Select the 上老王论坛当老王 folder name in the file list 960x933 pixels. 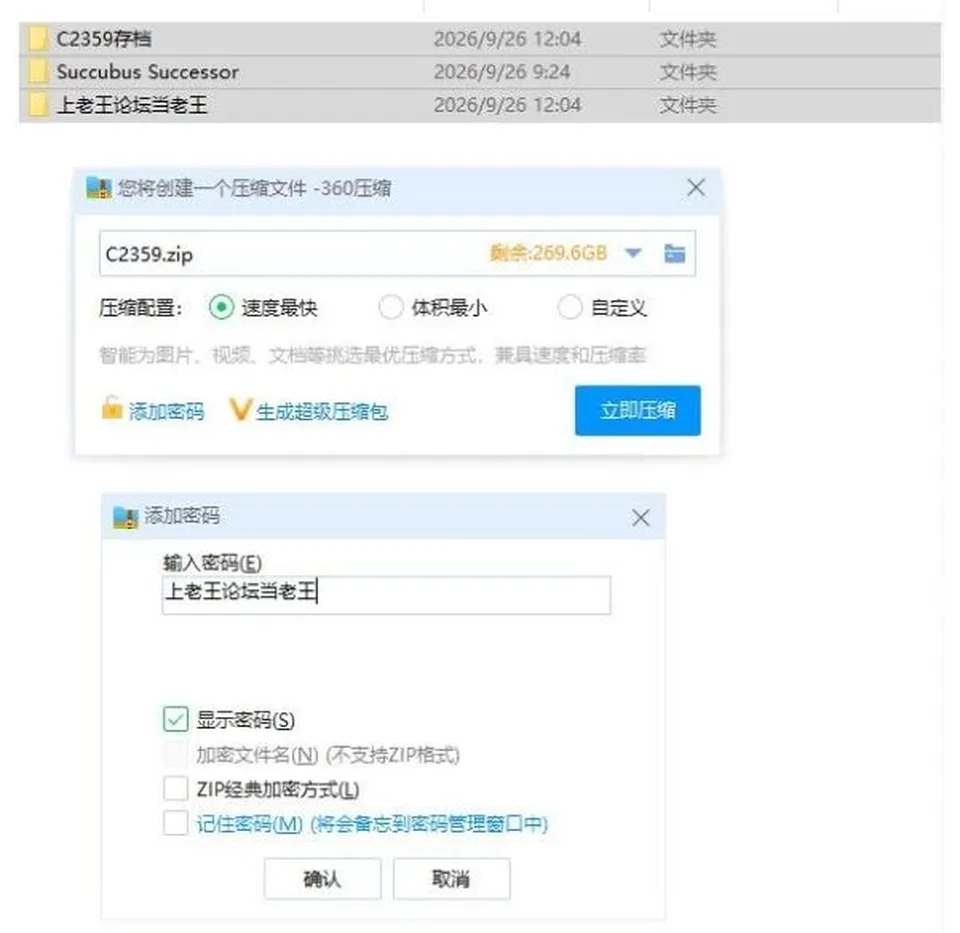[132, 105]
